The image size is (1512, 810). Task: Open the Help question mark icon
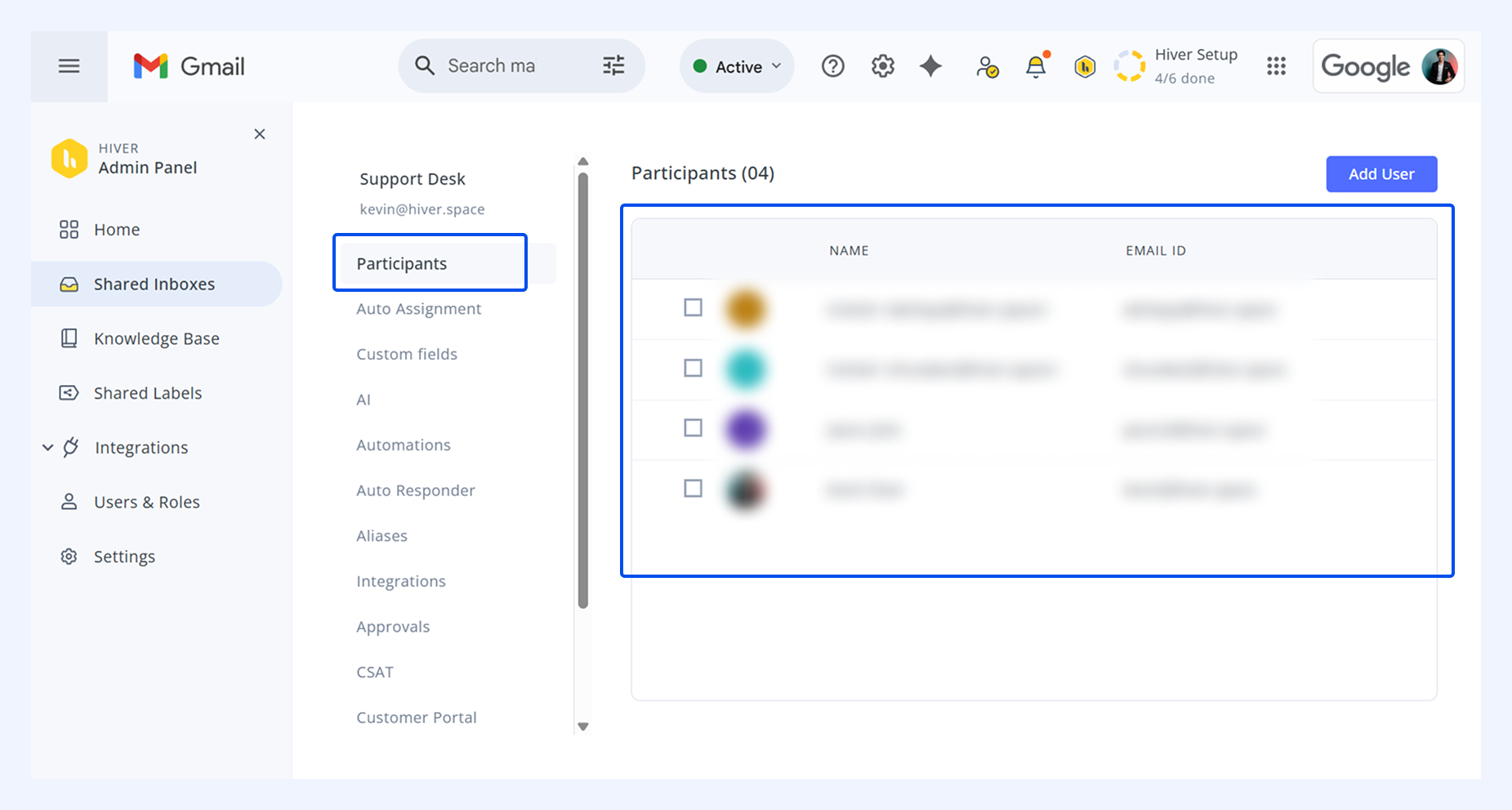click(x=833, y=66)
